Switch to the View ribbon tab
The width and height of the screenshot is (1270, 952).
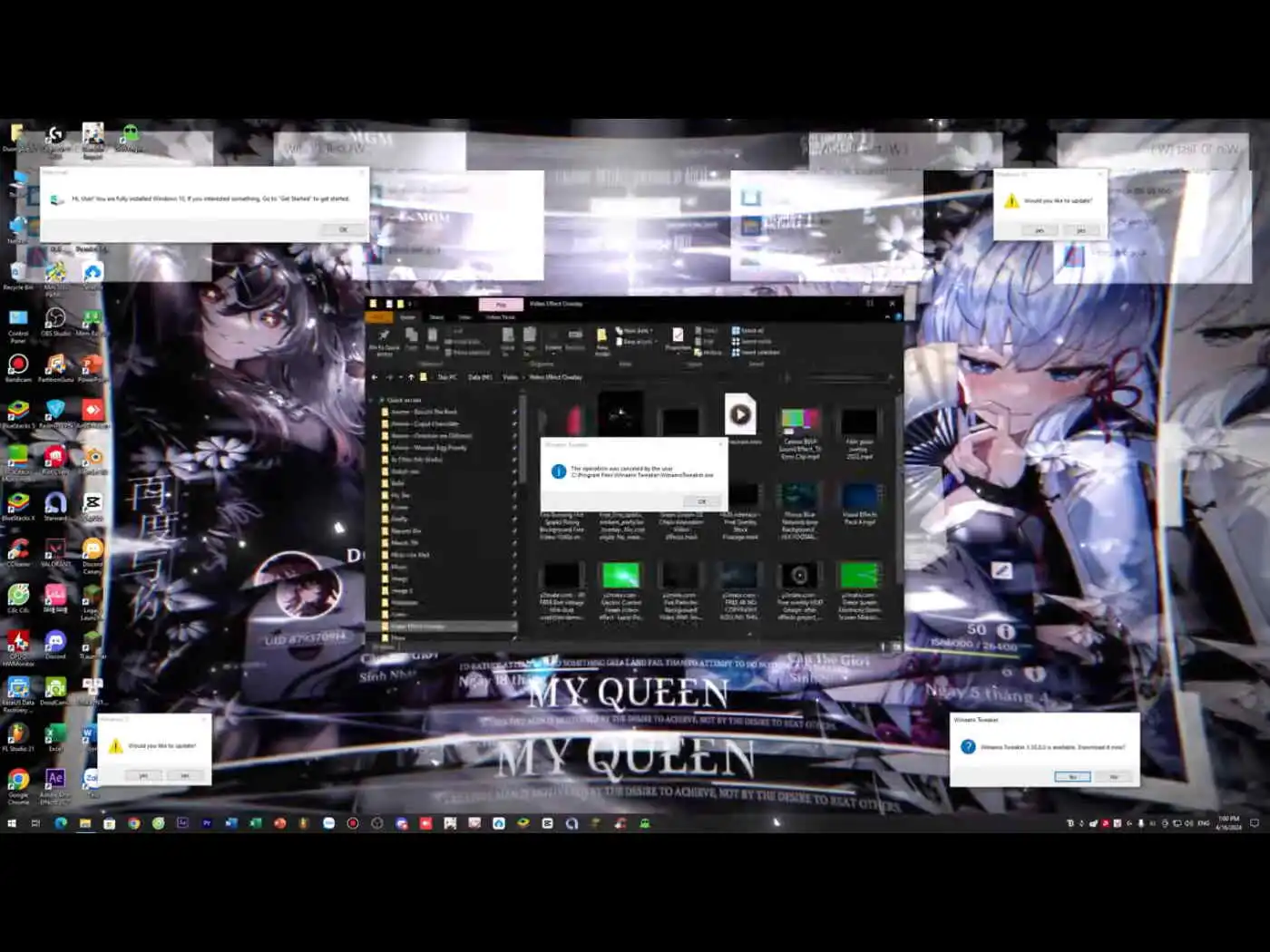click(x=464, y=317)
